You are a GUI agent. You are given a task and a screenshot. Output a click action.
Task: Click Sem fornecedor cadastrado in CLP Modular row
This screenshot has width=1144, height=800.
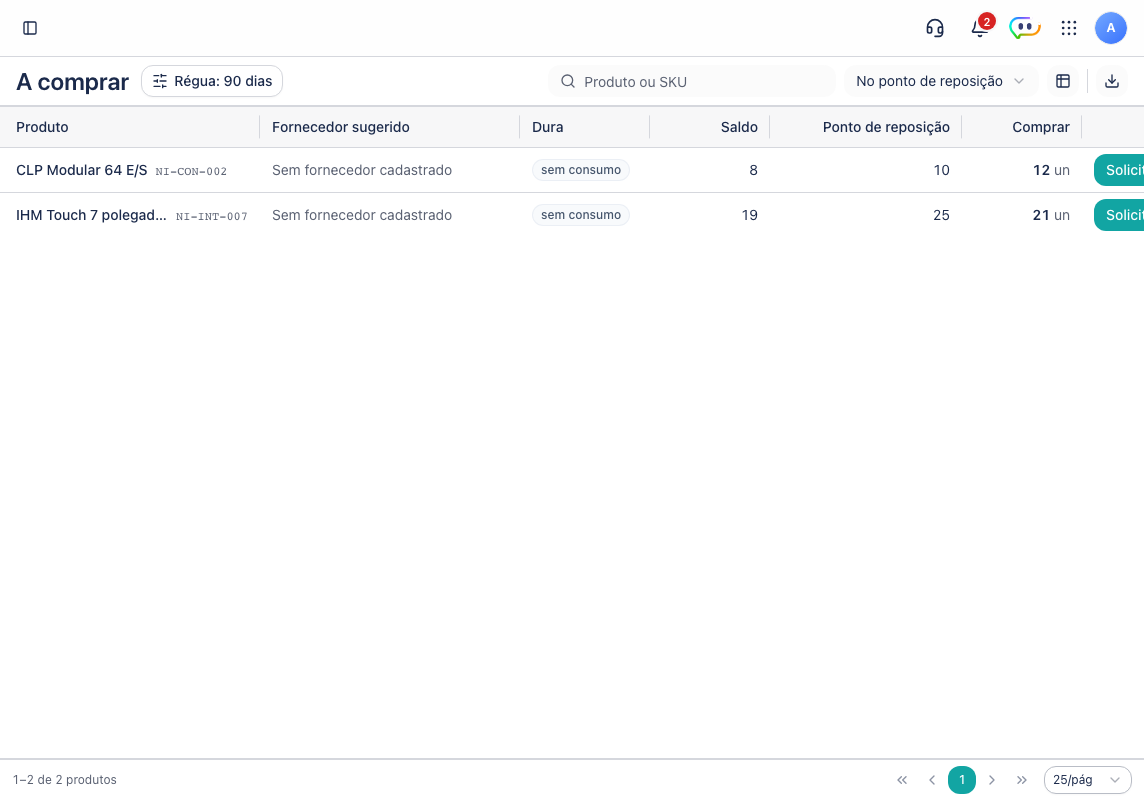click(x=362, y=170)
